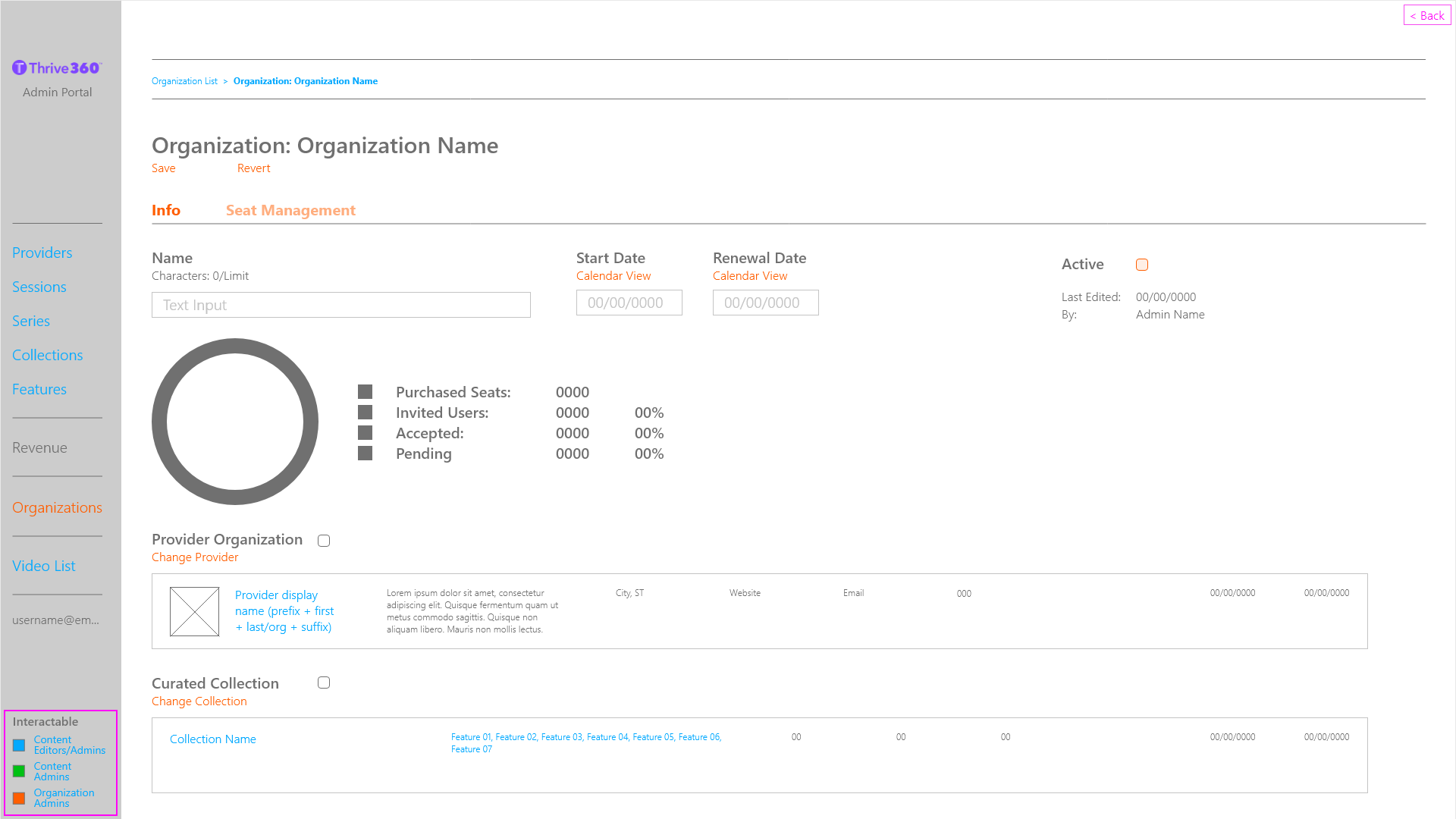1456x819 pixels.
Task: Open Calendar View for Renewal Date
Action: (x=749, y=276)
